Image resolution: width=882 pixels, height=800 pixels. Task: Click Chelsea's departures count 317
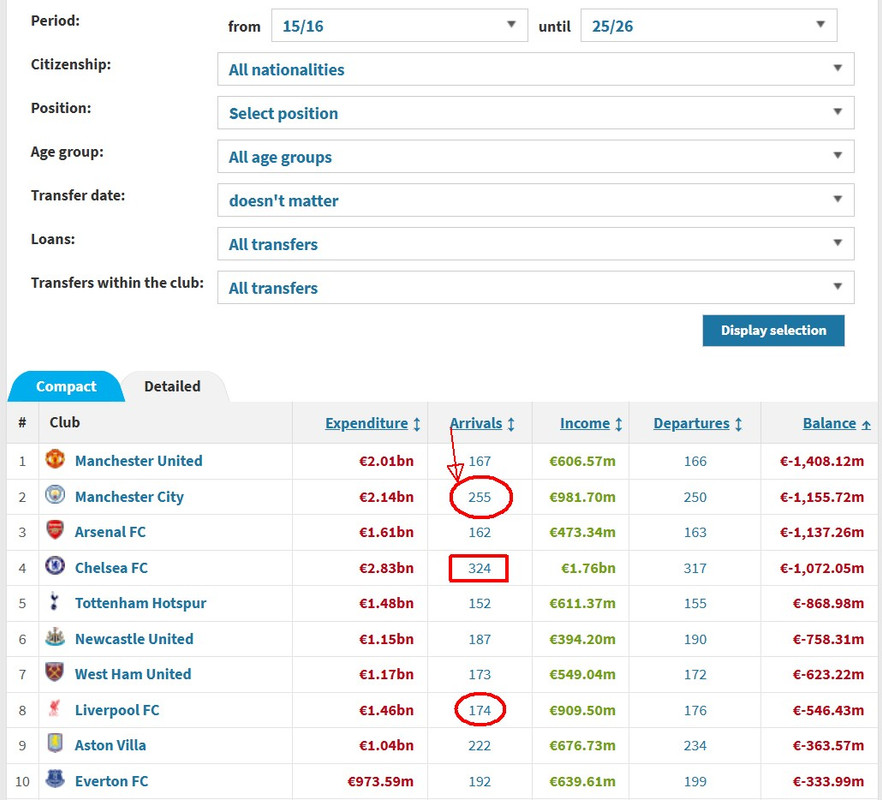coord(695,568)
